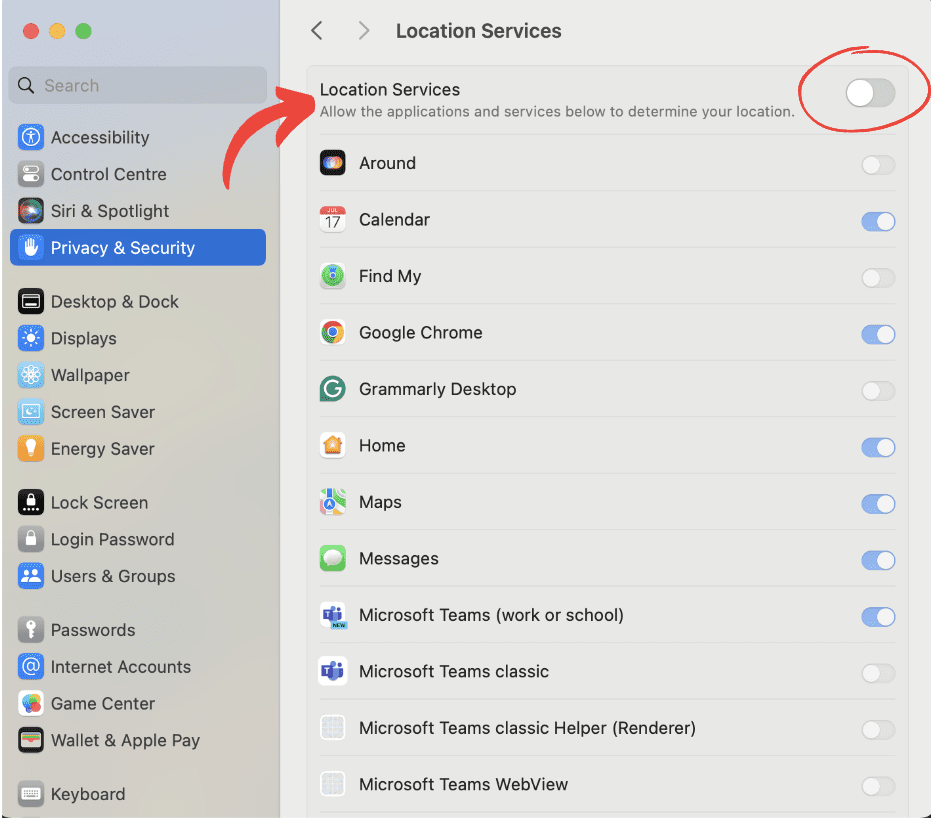This screenshot has width=936, height=820.
Task: Click the Google Chrome app icon
Action: coord(332,332)
